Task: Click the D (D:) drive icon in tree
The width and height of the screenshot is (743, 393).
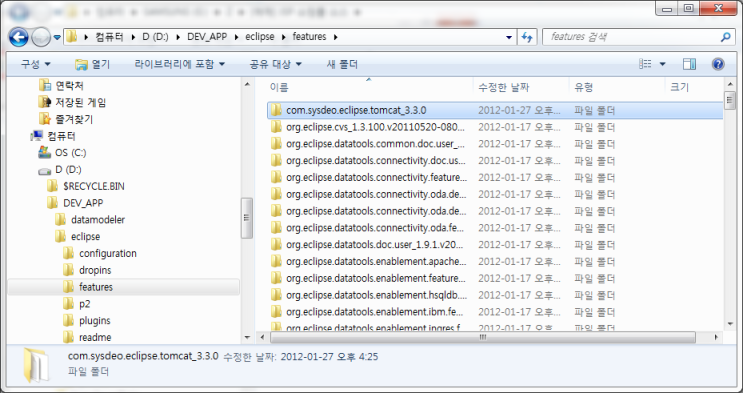Action: (x=45, y=170)
